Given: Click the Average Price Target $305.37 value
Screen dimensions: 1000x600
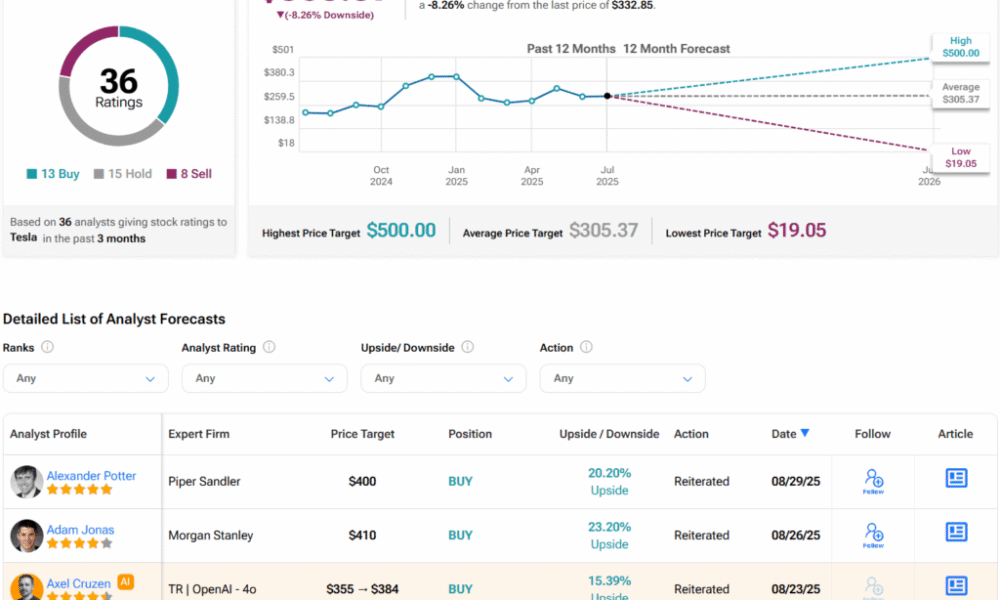Looking at the screenshot, I should point(603,230).
